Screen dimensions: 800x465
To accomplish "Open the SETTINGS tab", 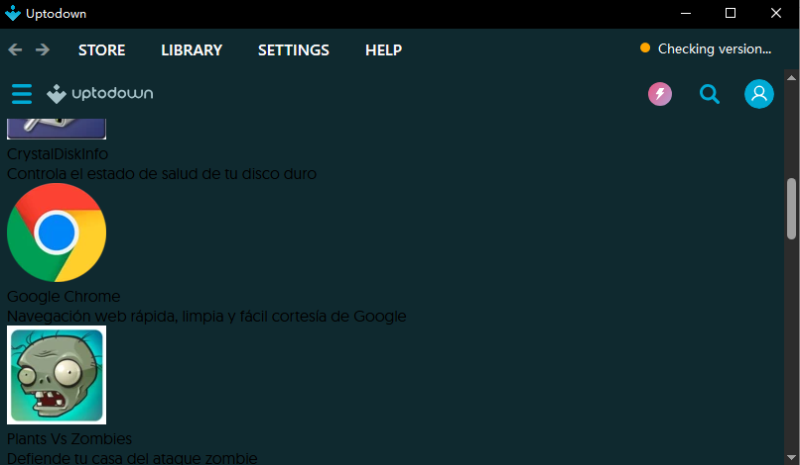I will (x=293, y=50).
